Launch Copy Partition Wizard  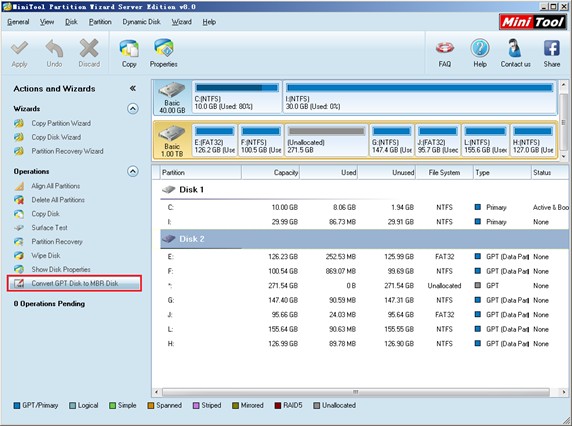coord(61,123)
